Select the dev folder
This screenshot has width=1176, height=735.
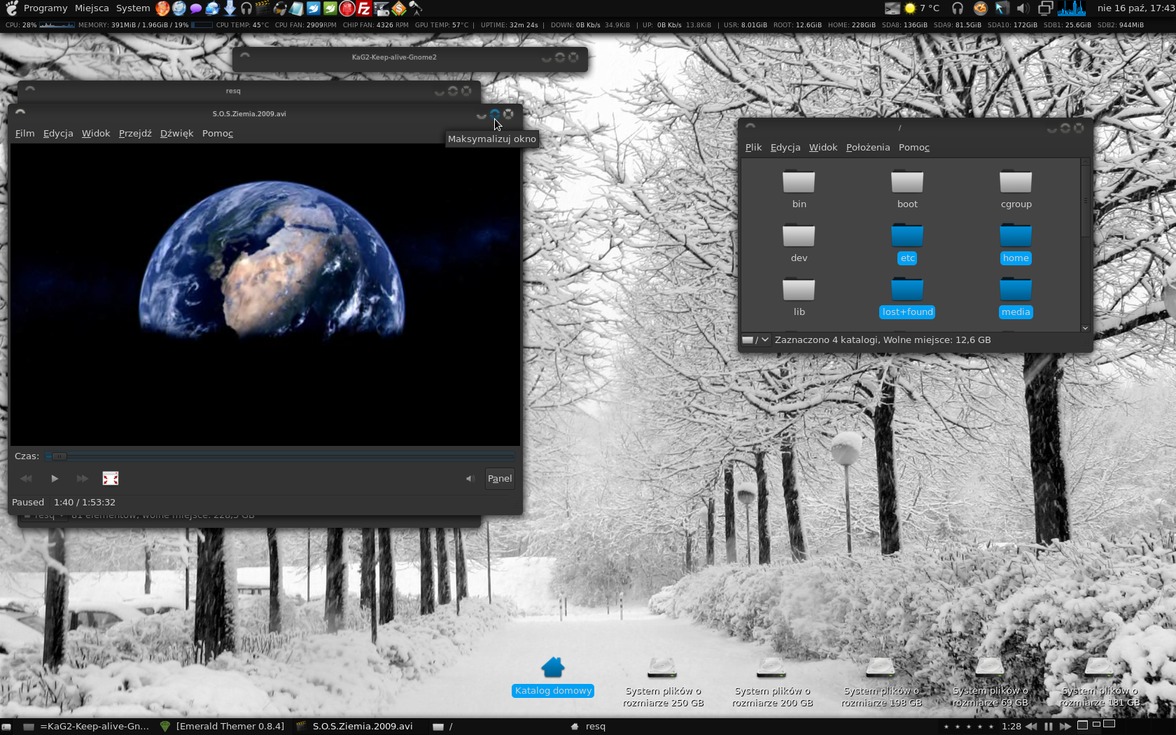tap(799, 244)
